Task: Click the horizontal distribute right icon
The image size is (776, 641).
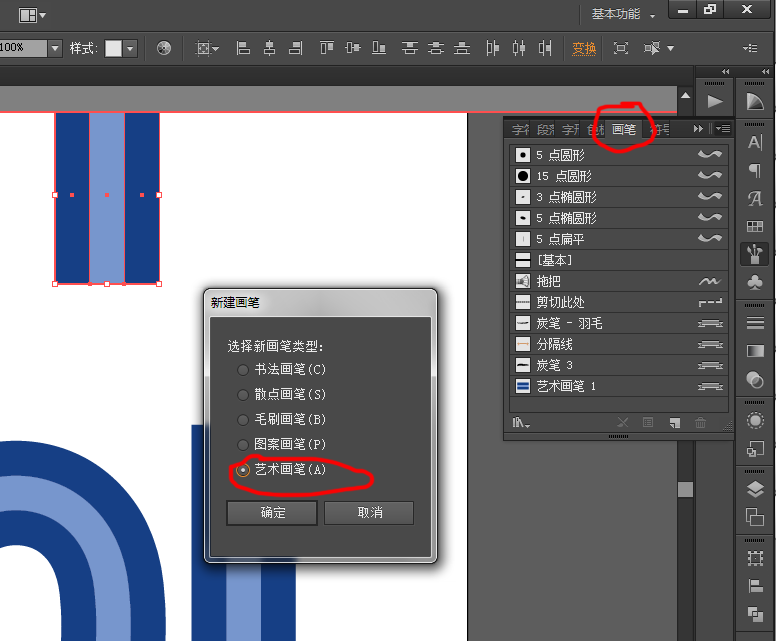Action: [x=545, y=48]
